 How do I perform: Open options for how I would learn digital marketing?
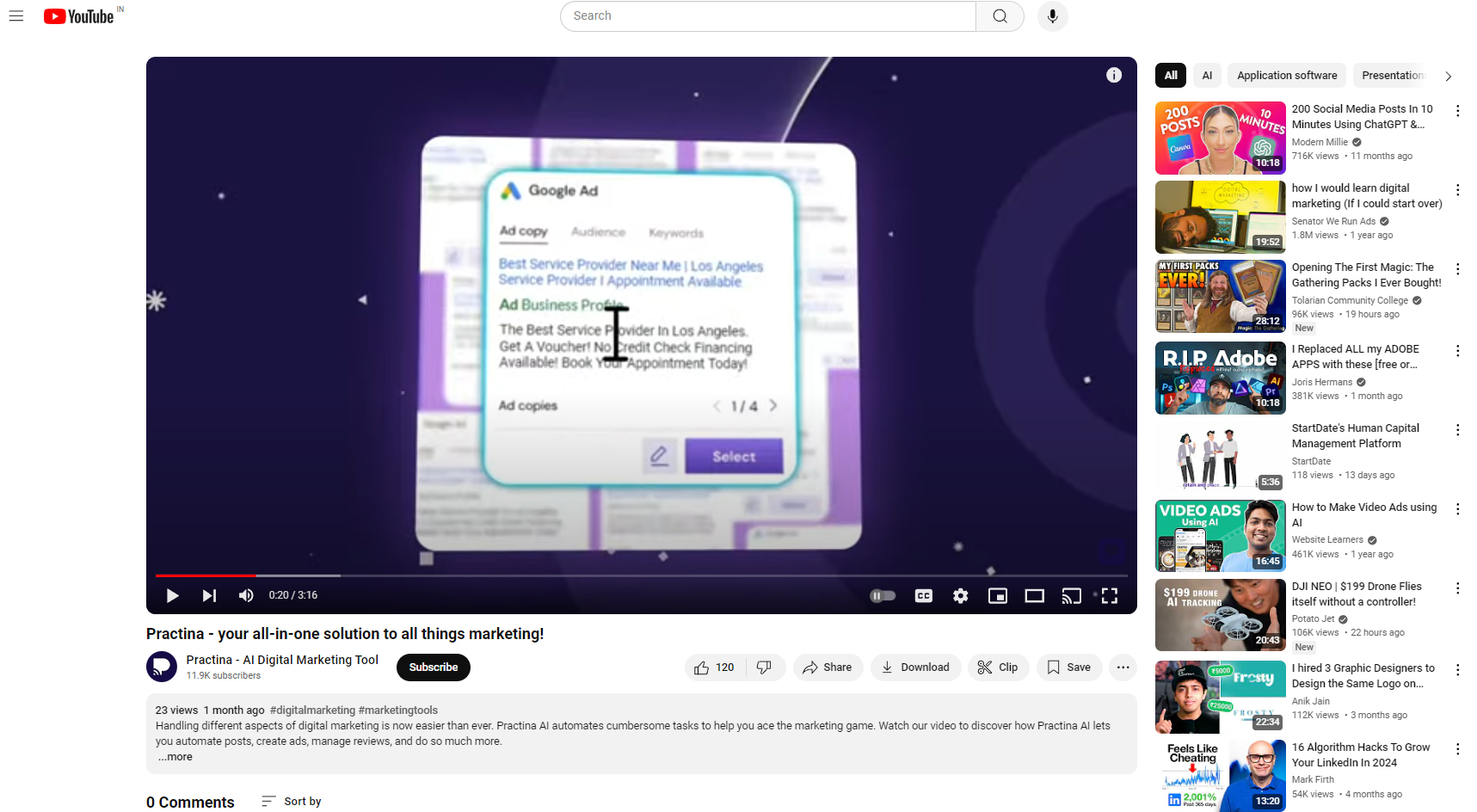[x=1457, y=190]
